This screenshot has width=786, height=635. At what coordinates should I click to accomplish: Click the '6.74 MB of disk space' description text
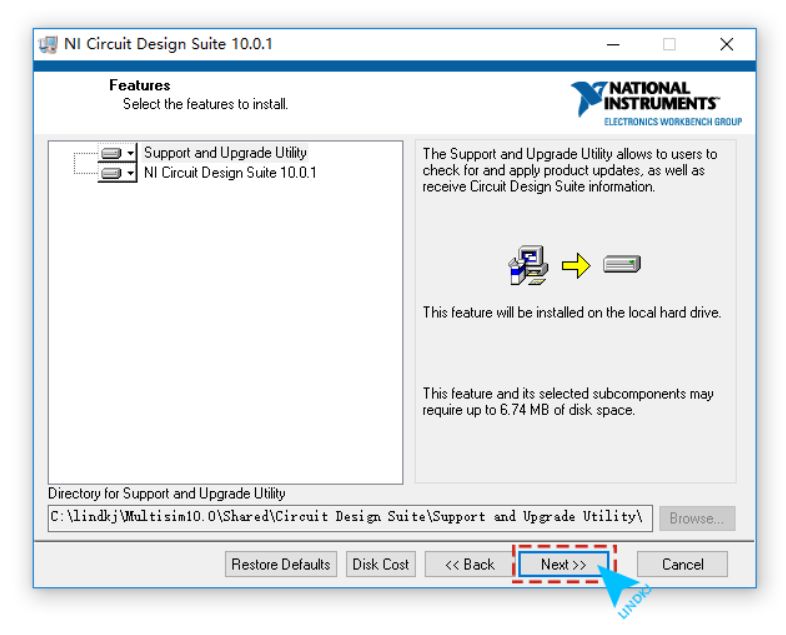tap(567, 410)
